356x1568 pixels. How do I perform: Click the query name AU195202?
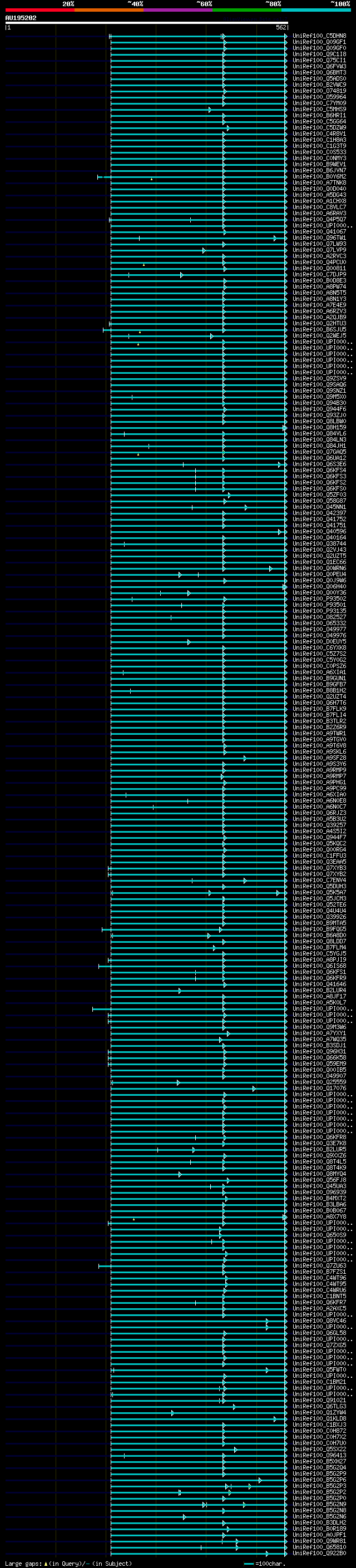point(21,18)
